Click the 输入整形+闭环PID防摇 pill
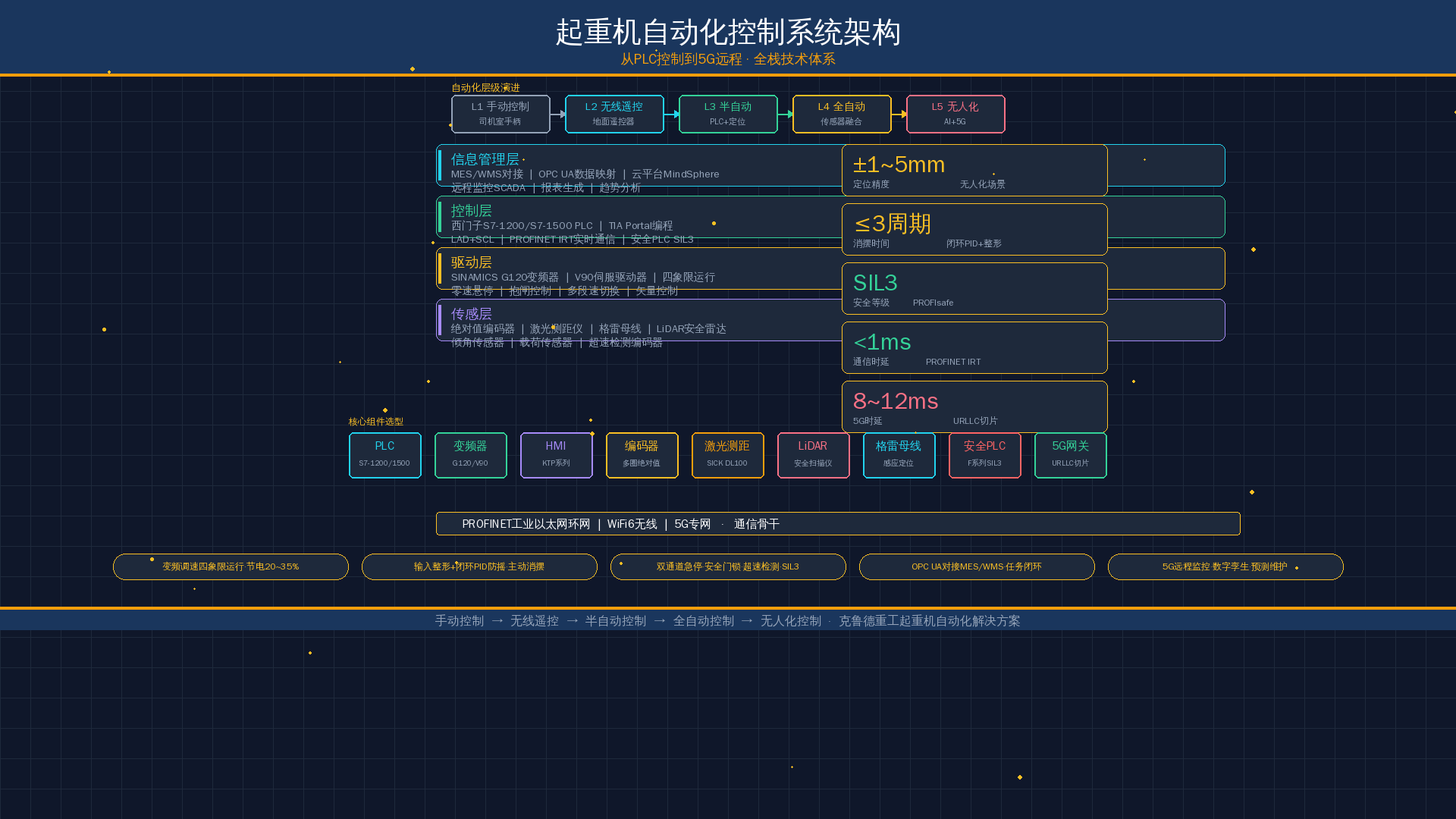Screen dimensions: 1456x819 (479, 566)
